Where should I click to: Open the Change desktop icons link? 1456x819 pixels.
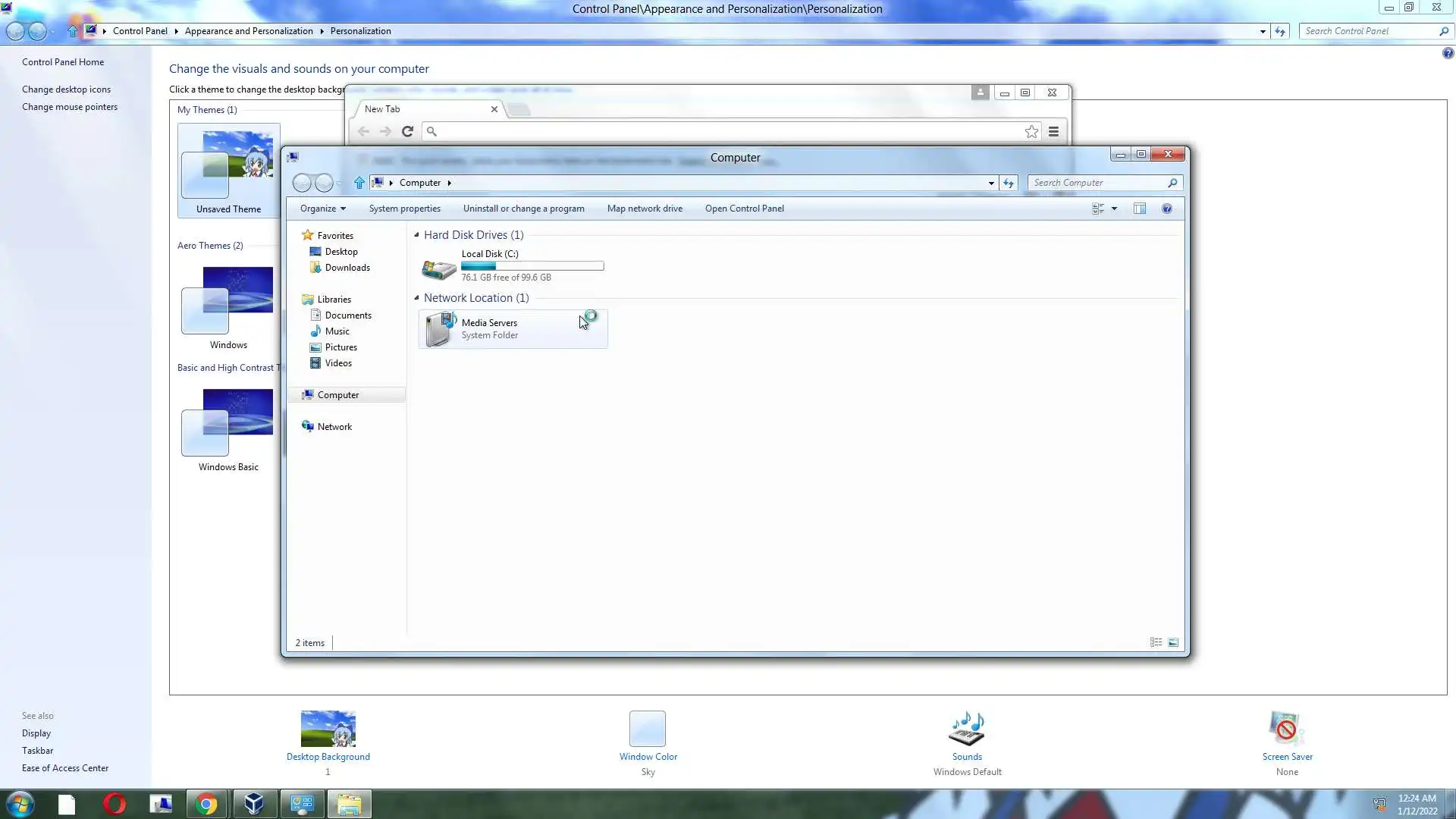66,89
